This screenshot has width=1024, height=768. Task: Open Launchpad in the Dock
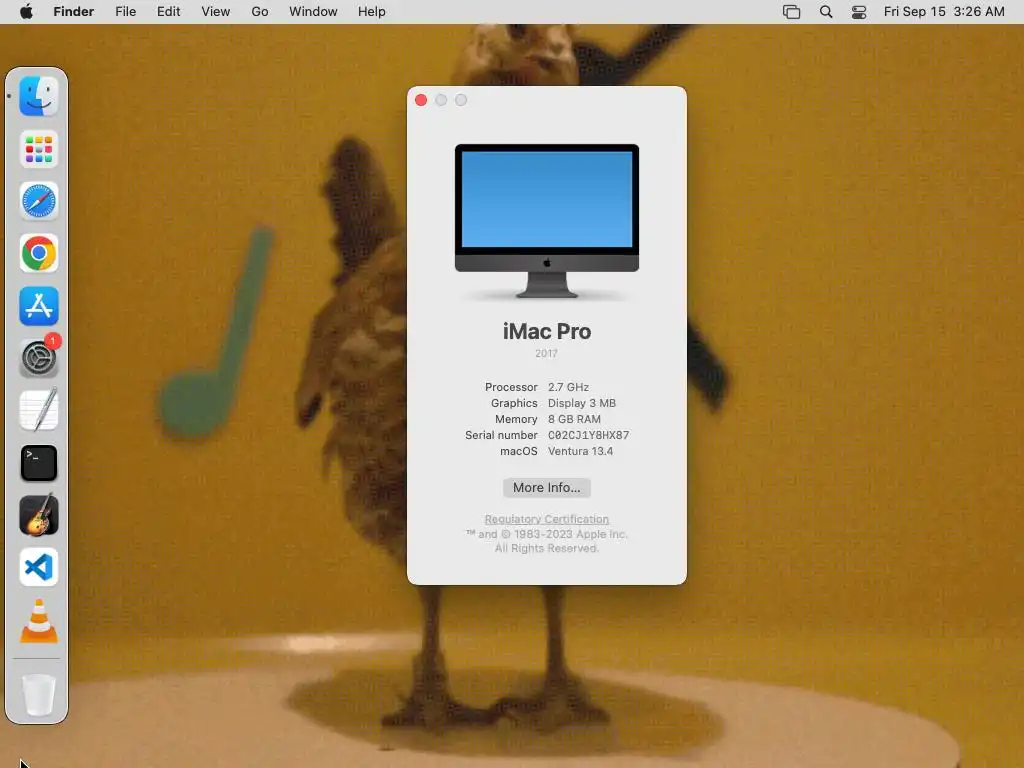coord(39,149)
